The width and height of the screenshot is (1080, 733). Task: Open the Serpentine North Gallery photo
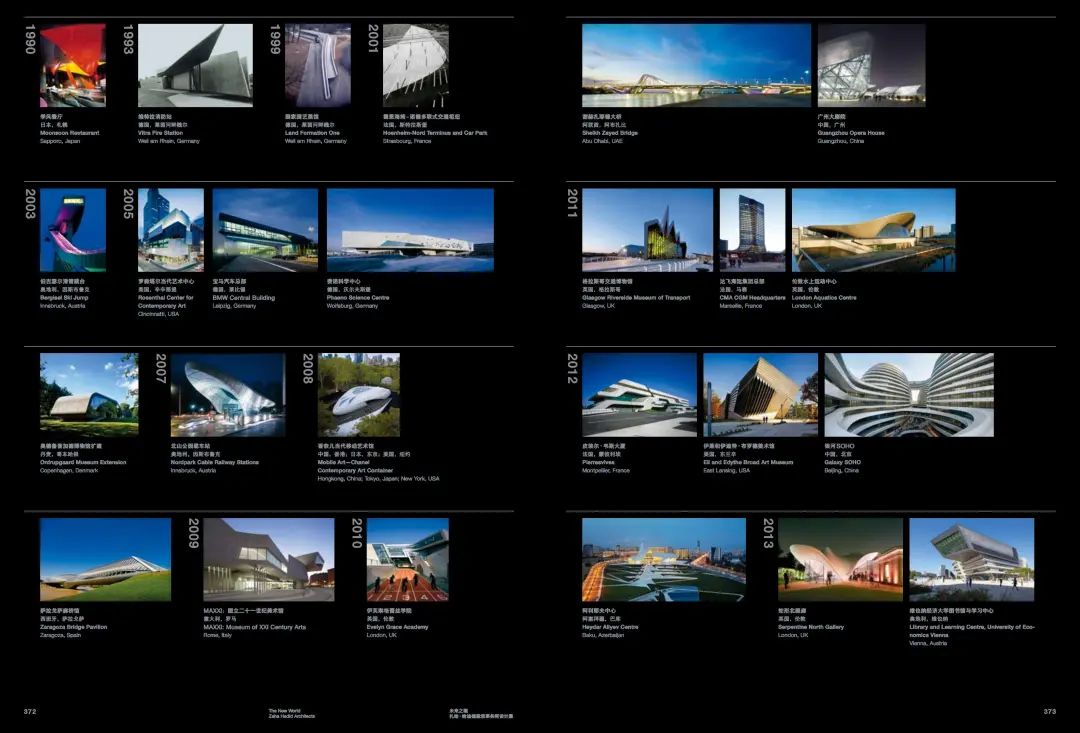click(840, 559)
